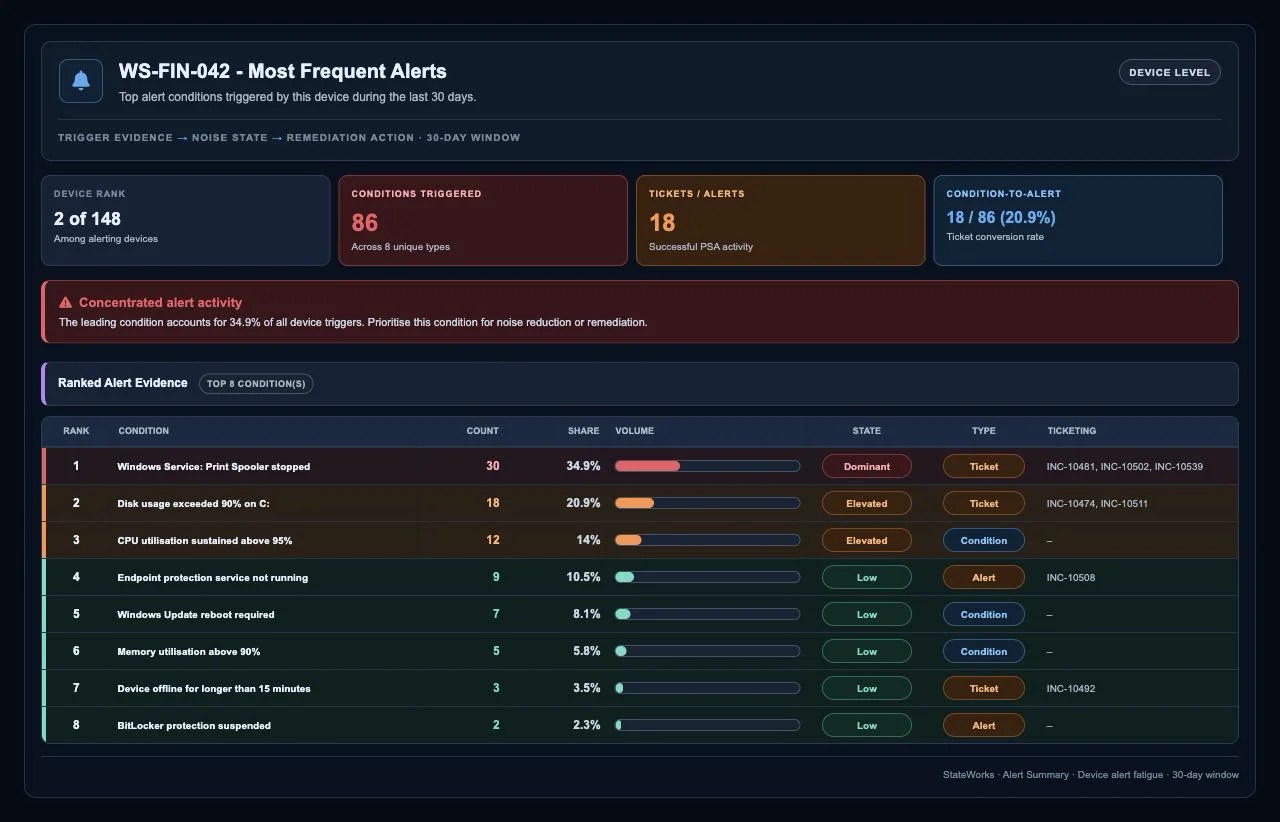Open the Conditions Triggered card
The width and height of the screenshot is (1280, 822).
click(482, 221)
